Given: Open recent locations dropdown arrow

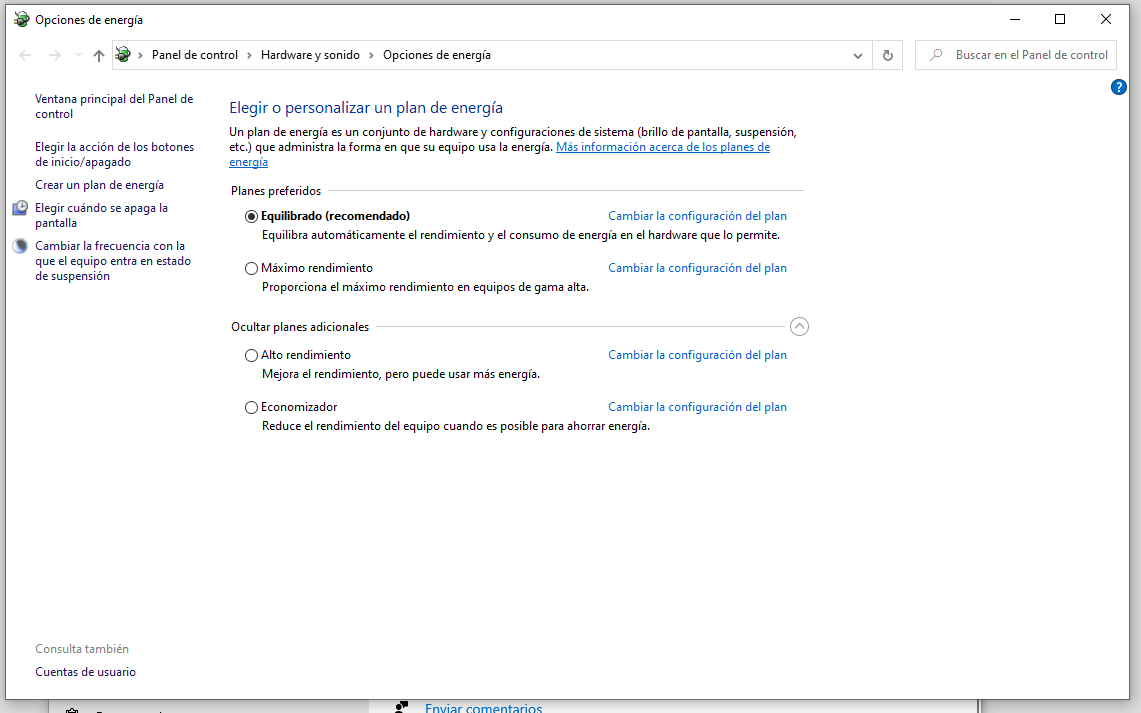Looking at the screenshot, I should click(x=78, y=55).
